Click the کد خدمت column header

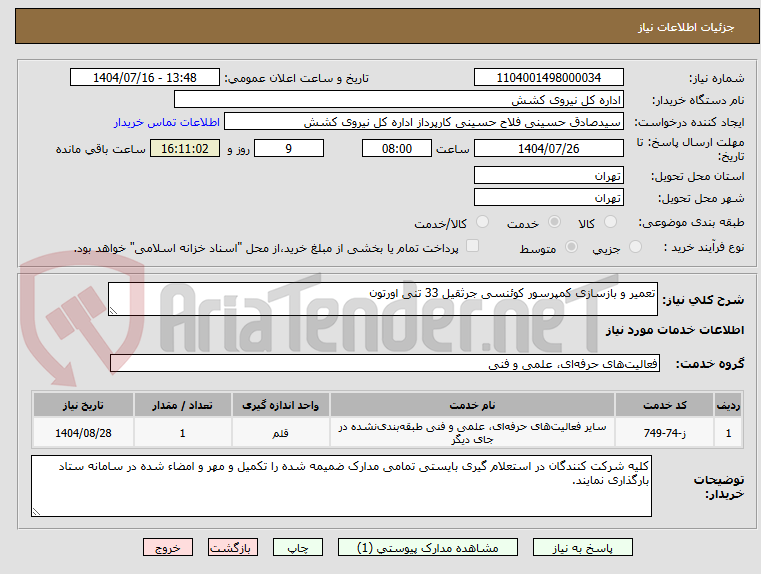coord(664,405)
